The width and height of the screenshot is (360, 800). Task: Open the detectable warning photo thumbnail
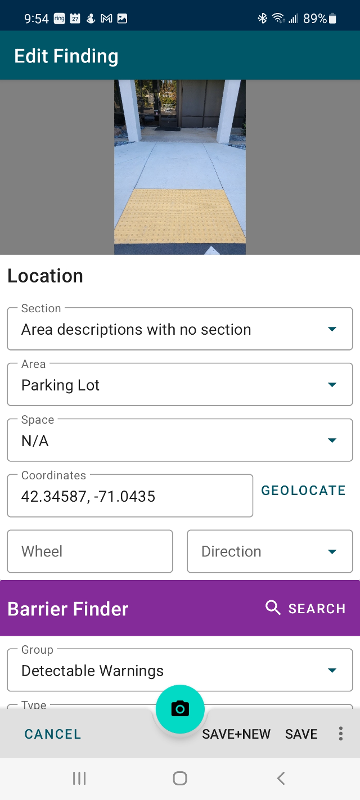coord(180,167)
